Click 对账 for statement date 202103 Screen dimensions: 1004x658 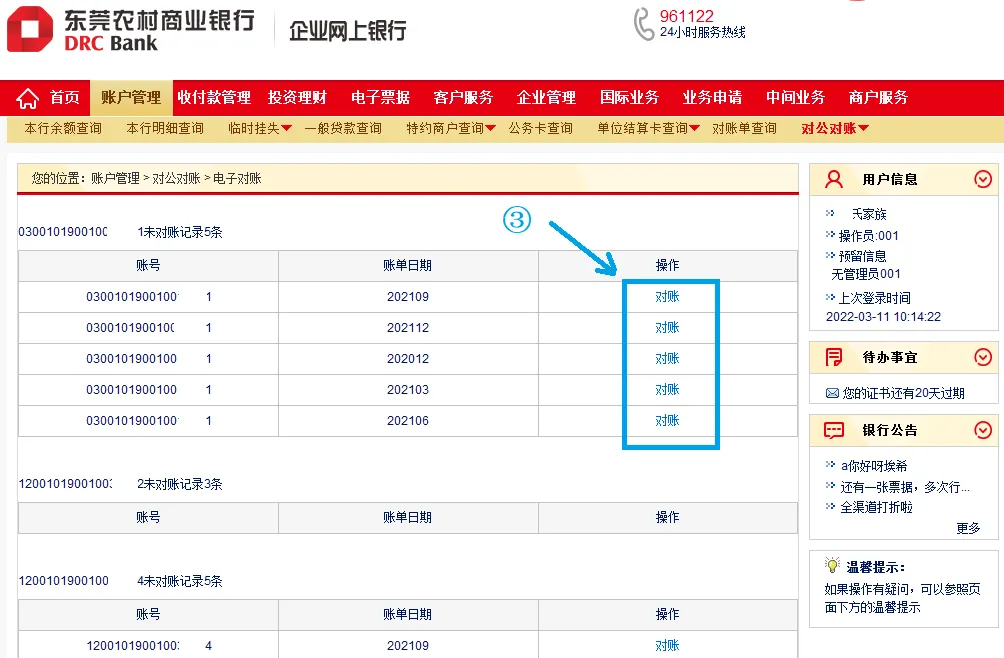click(x=667, y=390)
